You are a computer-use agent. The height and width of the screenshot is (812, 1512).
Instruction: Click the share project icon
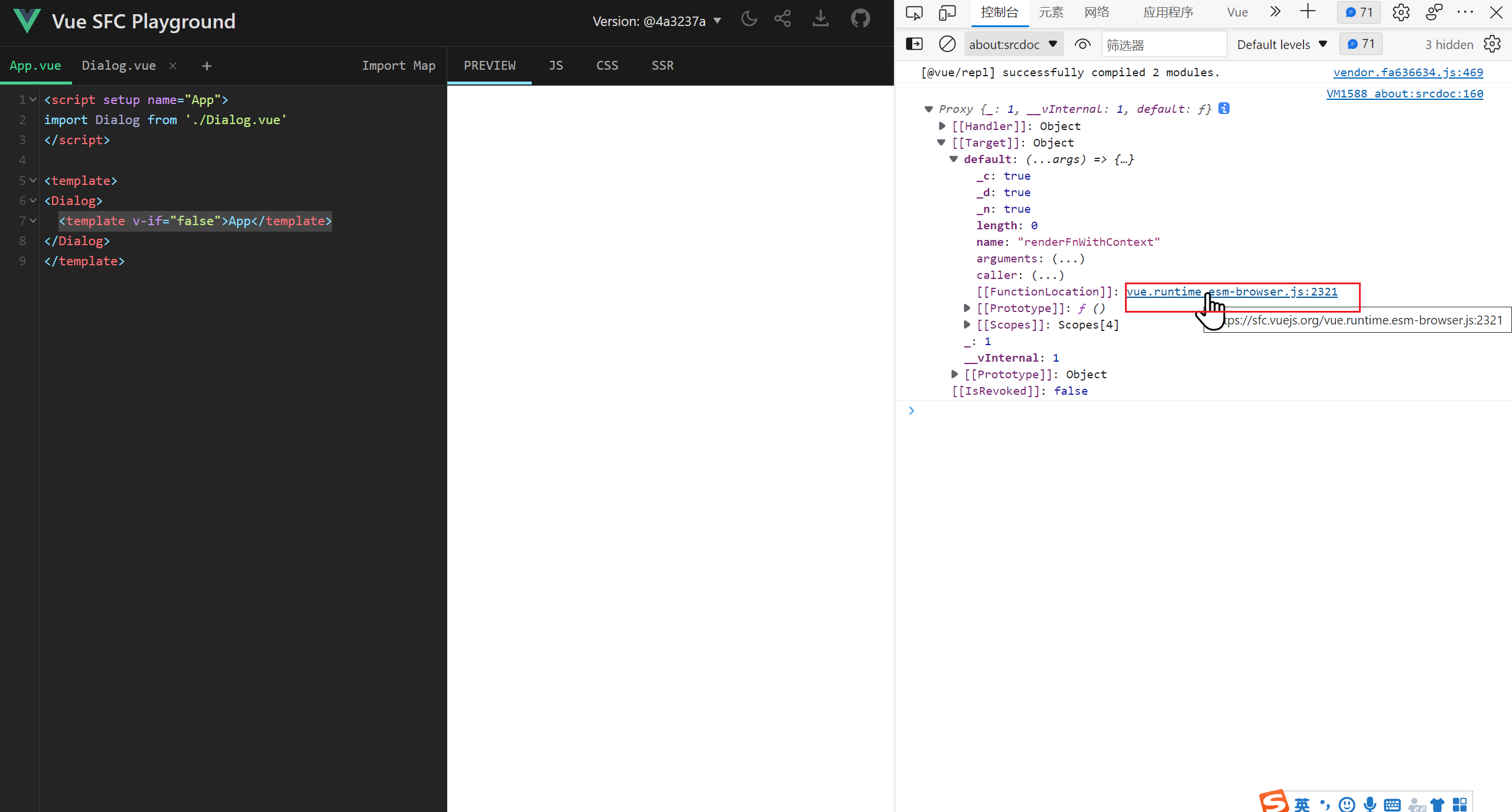click(x=781, y=19)
